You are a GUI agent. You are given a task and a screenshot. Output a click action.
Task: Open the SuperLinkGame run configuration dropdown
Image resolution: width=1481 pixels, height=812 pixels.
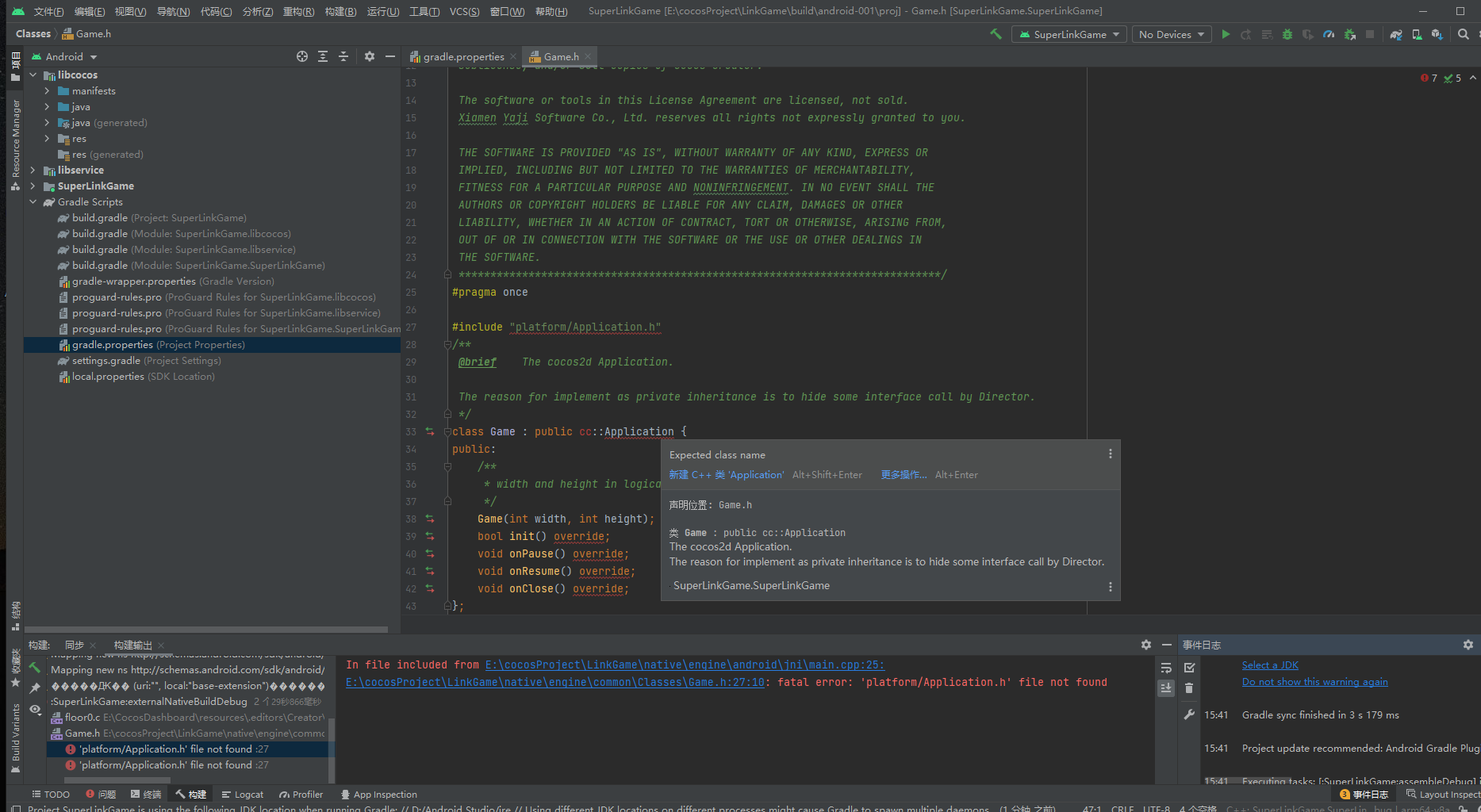[1069, 34]
